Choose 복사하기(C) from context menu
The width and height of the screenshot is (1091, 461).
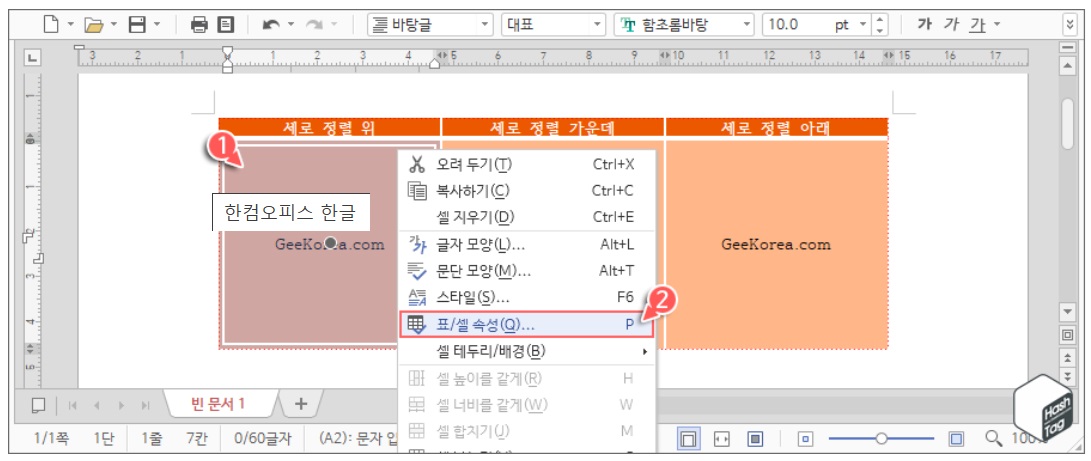click(527, 191)
